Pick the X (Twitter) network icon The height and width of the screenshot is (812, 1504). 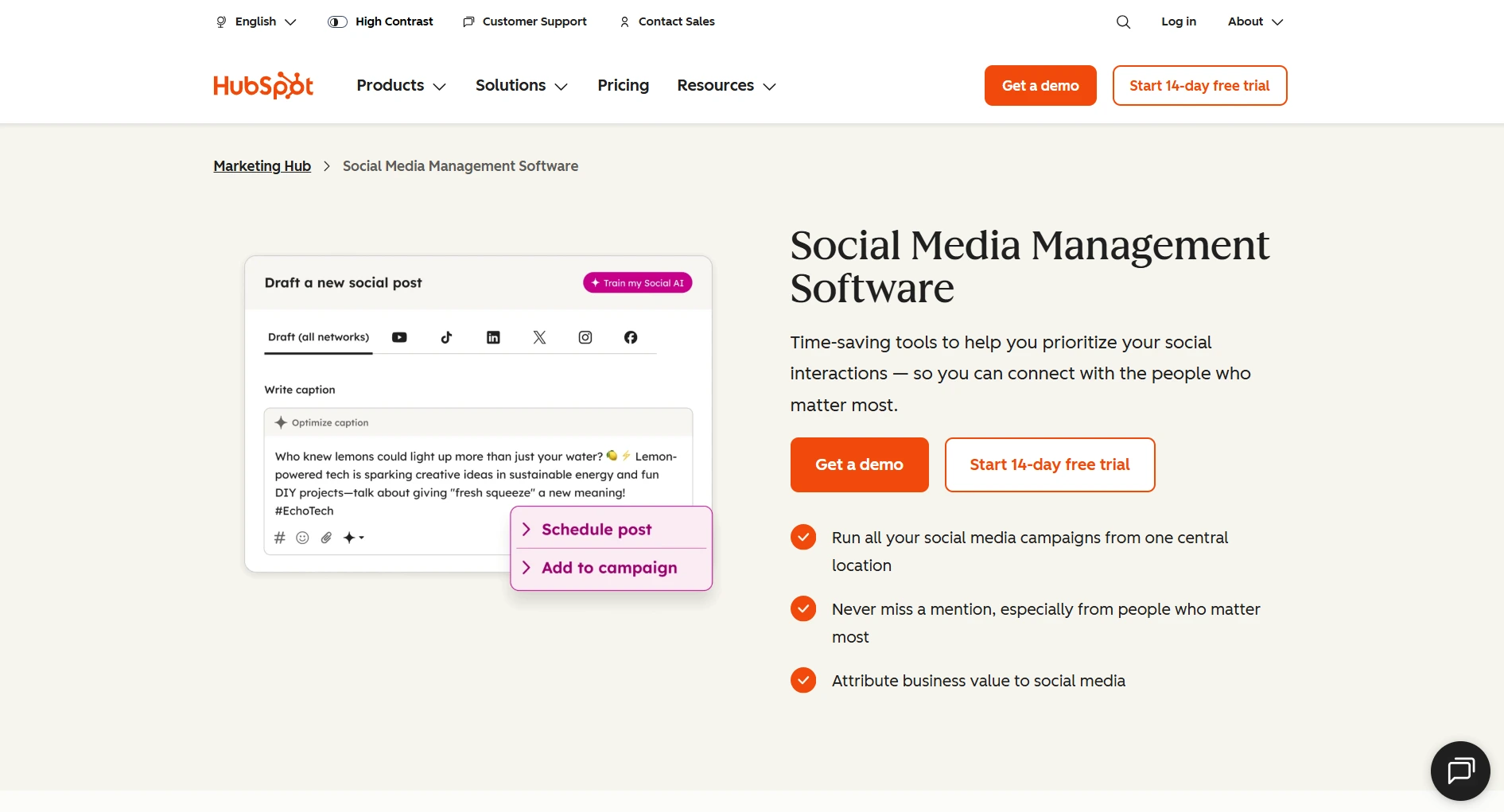[539, 337]
